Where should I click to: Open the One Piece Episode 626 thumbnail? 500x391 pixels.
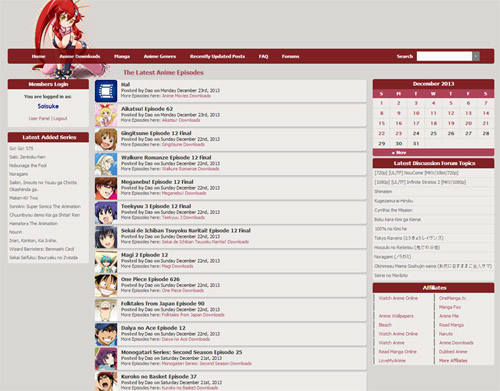pyautogui.click(x=106, y=285)
